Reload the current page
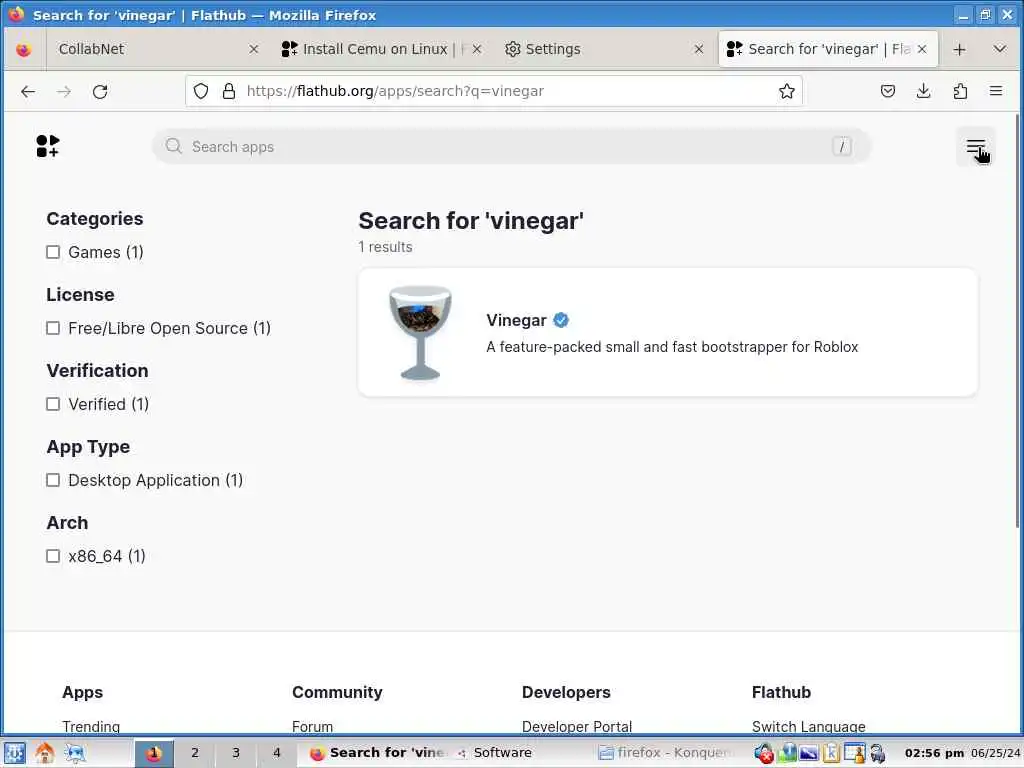 [100, 91]
